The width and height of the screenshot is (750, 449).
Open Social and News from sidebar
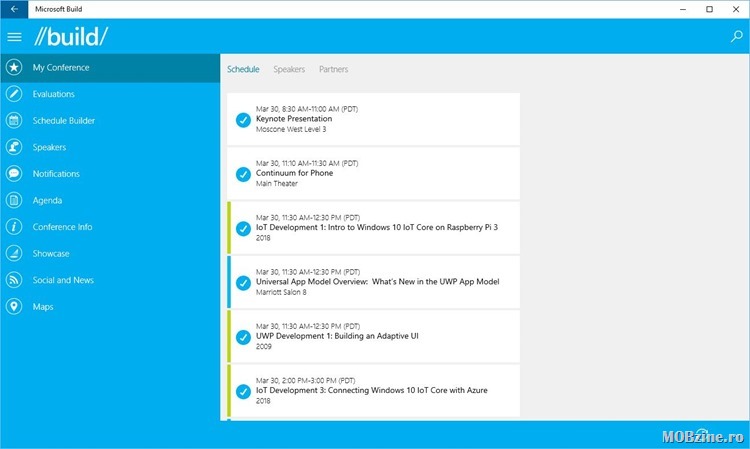63,280
